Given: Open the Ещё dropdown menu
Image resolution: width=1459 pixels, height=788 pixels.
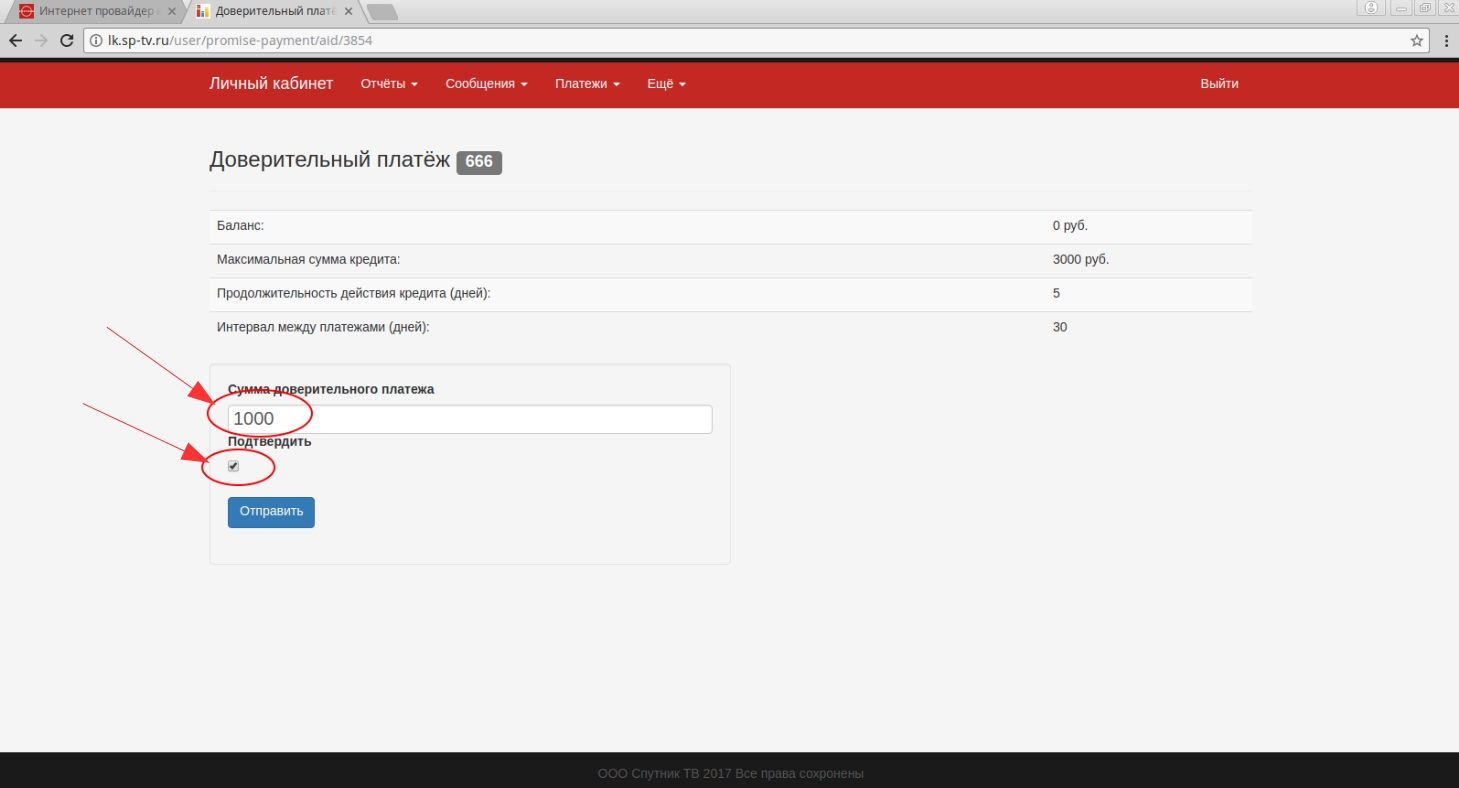Looking at the screenshot, I should tap(666, 84).
